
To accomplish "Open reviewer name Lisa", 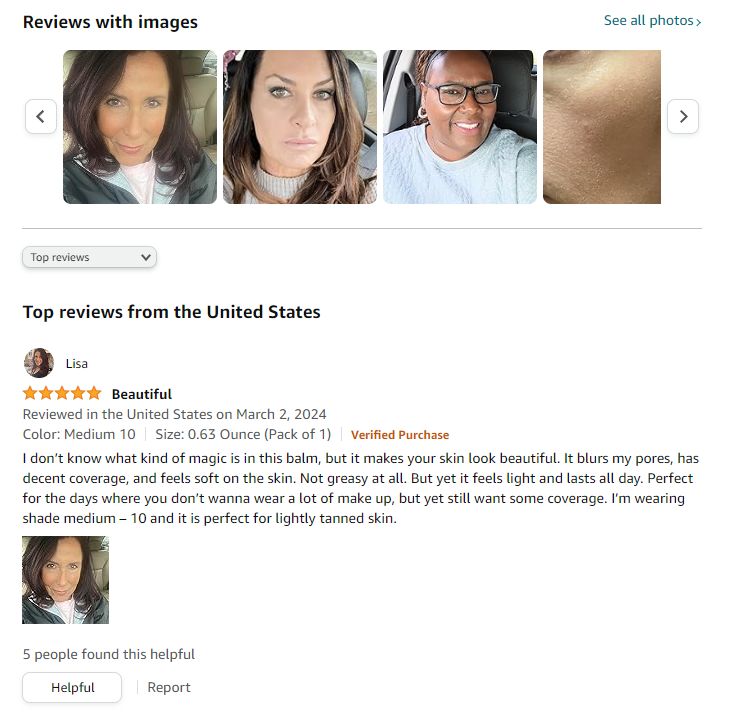I will 77,363.
